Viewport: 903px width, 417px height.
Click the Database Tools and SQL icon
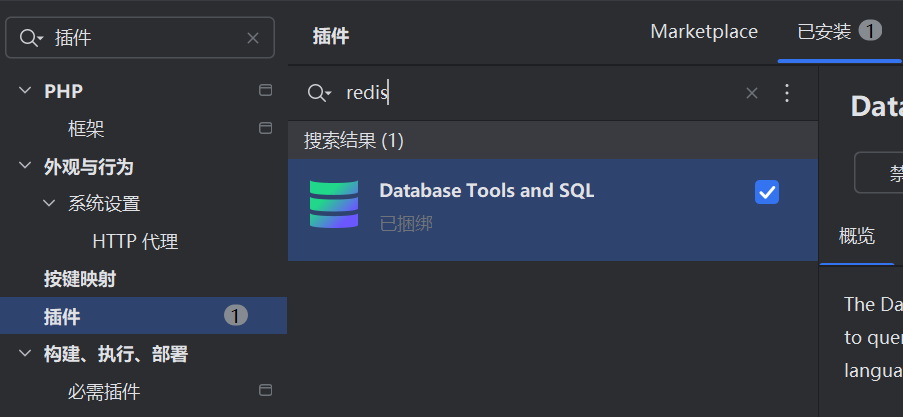(333, 204)
